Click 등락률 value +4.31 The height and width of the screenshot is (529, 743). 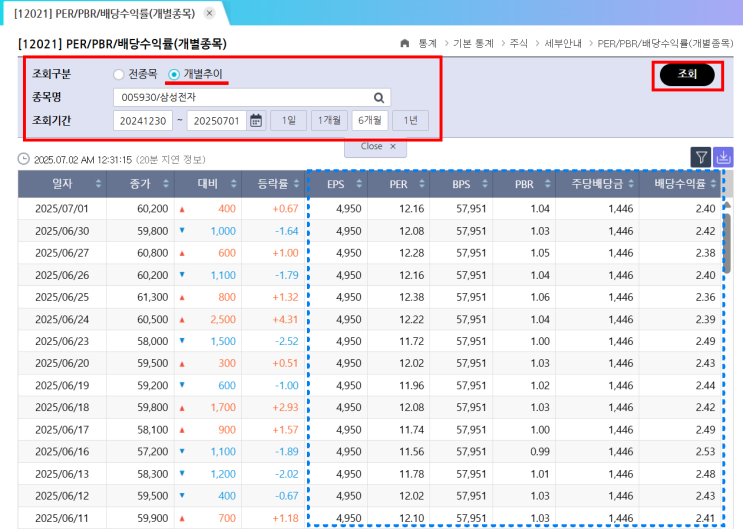coord(285,319)
